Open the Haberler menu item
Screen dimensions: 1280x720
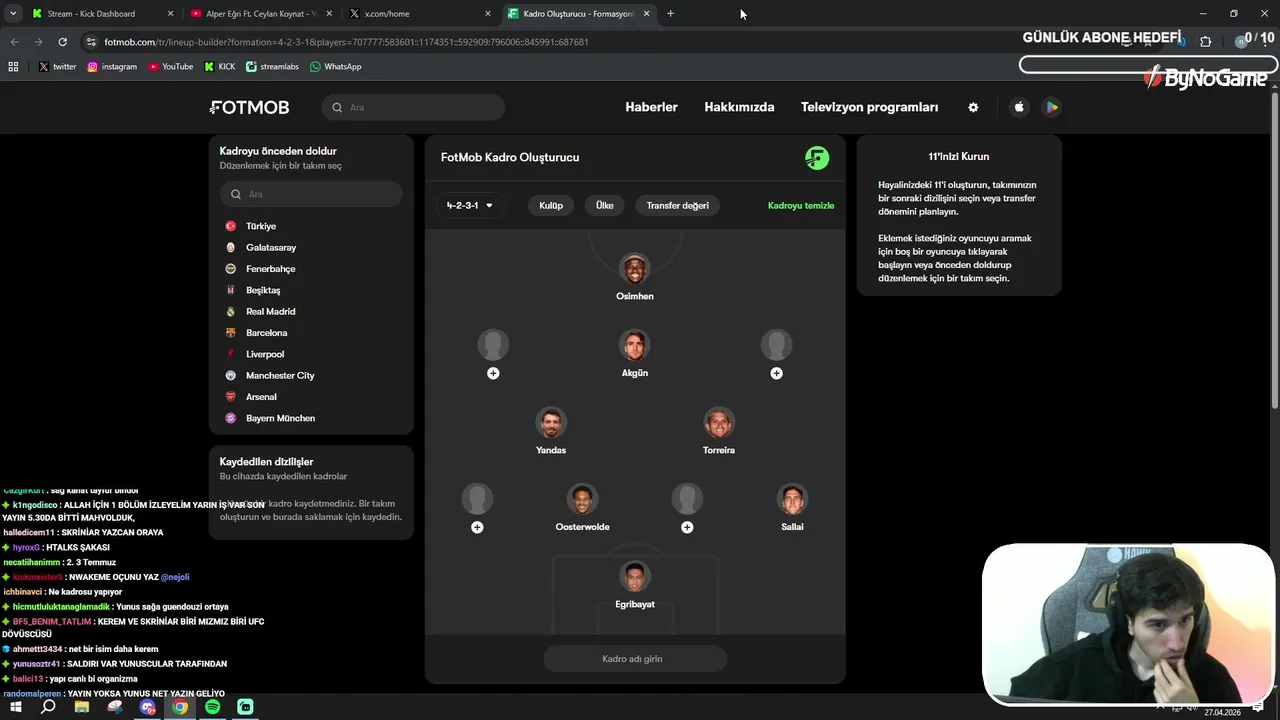click(651, 107)
